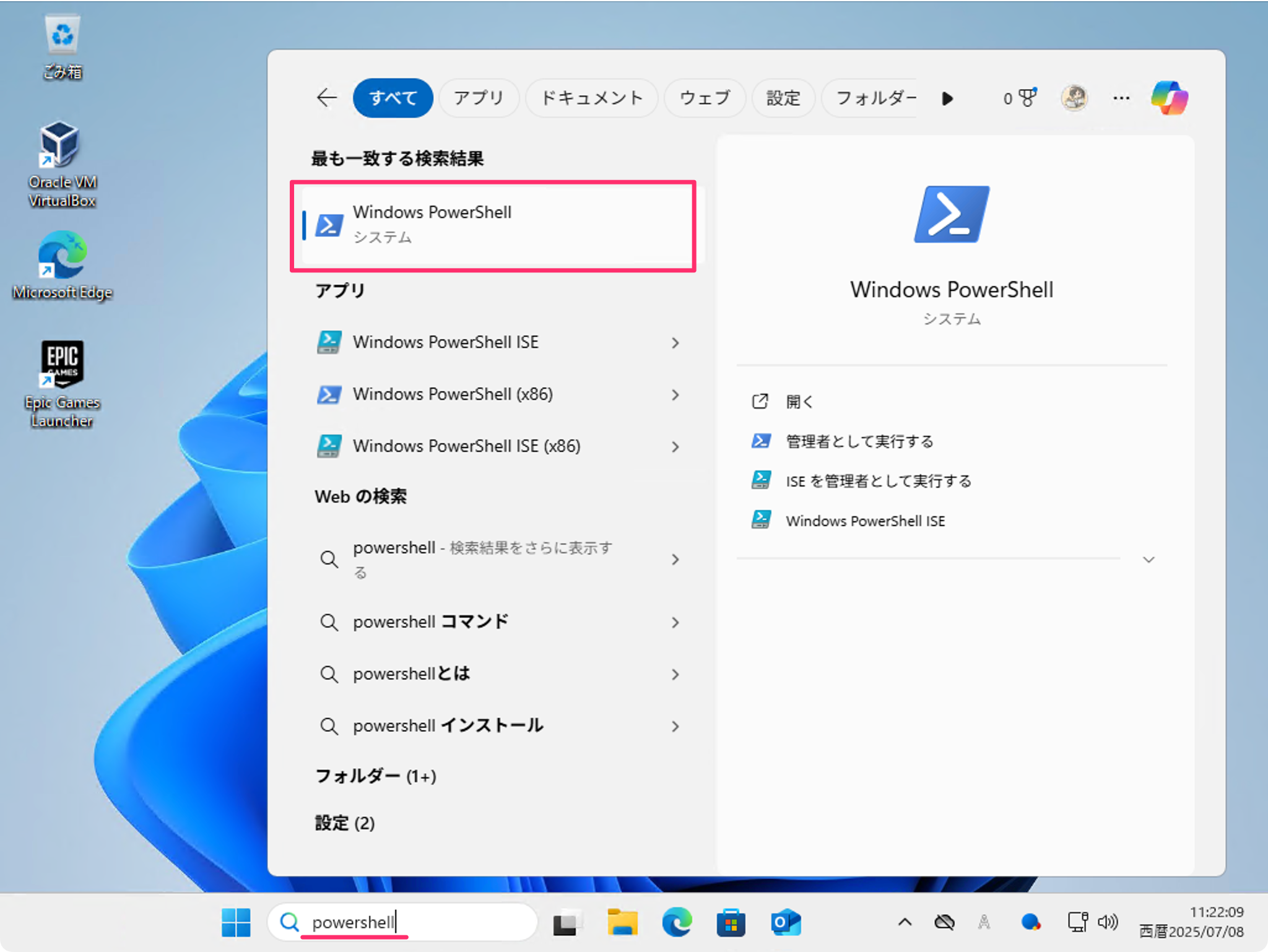Click the powershell search input field
Viewport: 1268px width, 952px height.
(402, 922)
